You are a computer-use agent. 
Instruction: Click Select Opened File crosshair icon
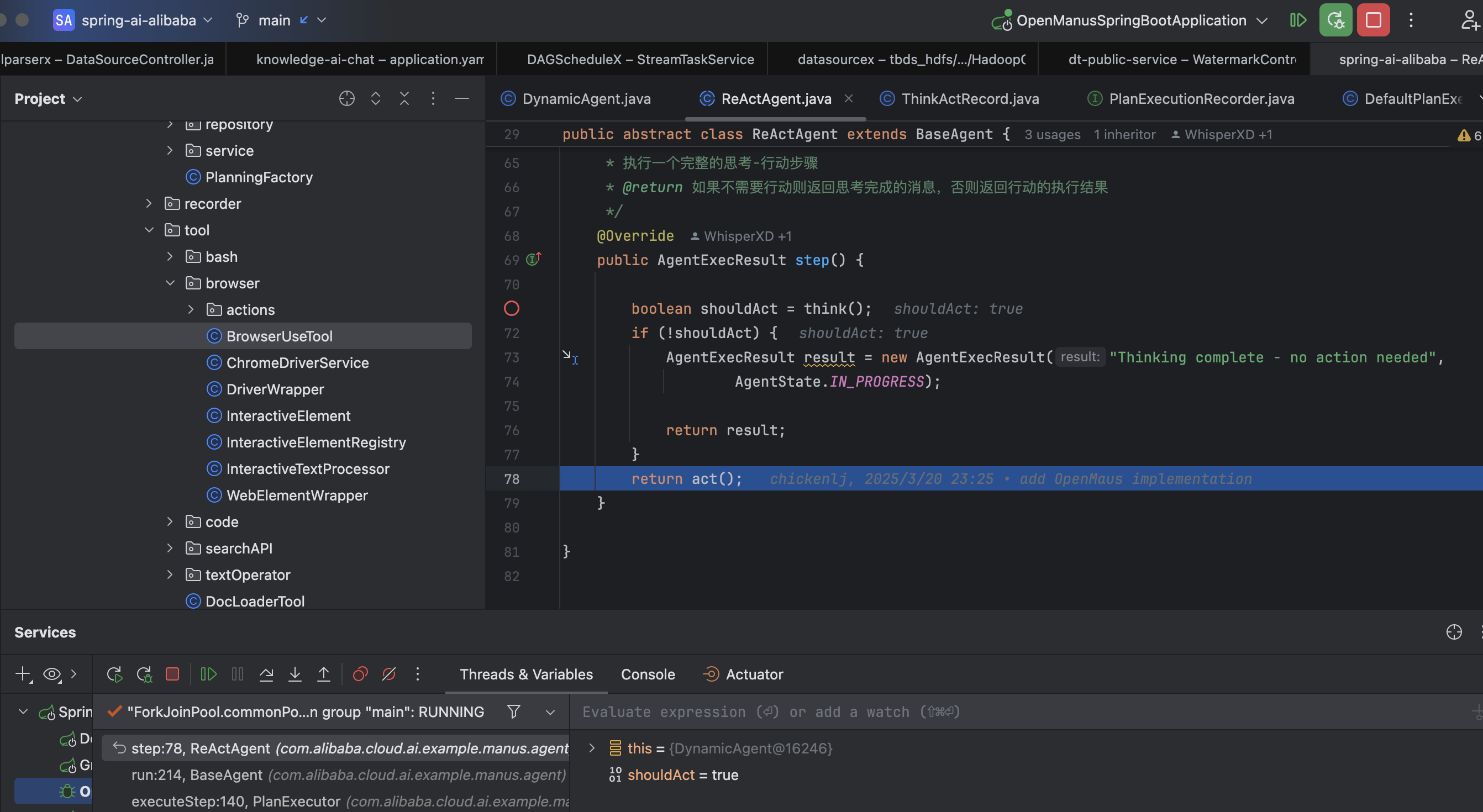(346, 98)
